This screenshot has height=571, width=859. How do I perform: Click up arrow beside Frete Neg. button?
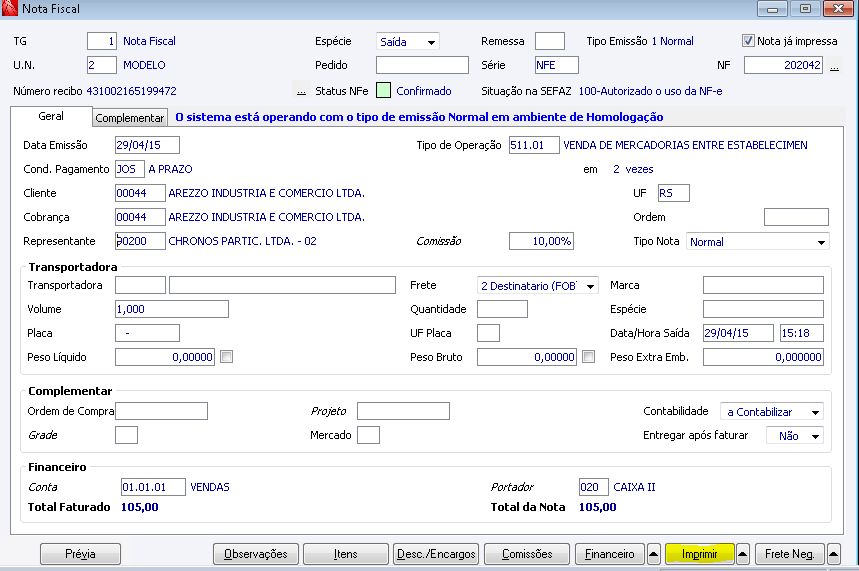833,554
